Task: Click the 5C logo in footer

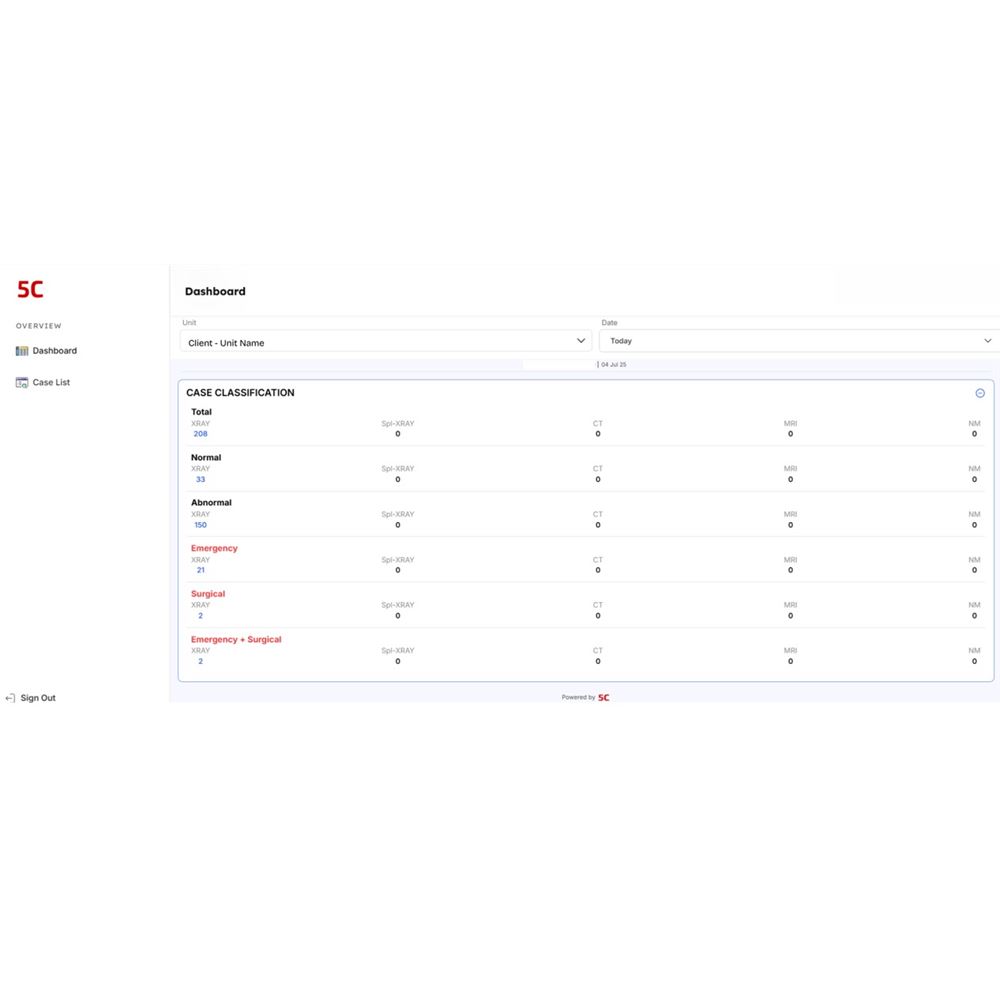Action: 604,698
